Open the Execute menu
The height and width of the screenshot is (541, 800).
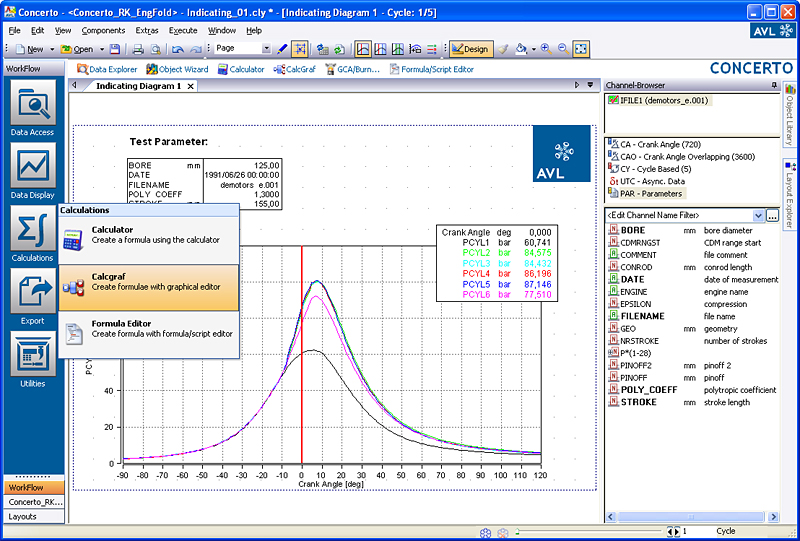click(x=183, y=31)
